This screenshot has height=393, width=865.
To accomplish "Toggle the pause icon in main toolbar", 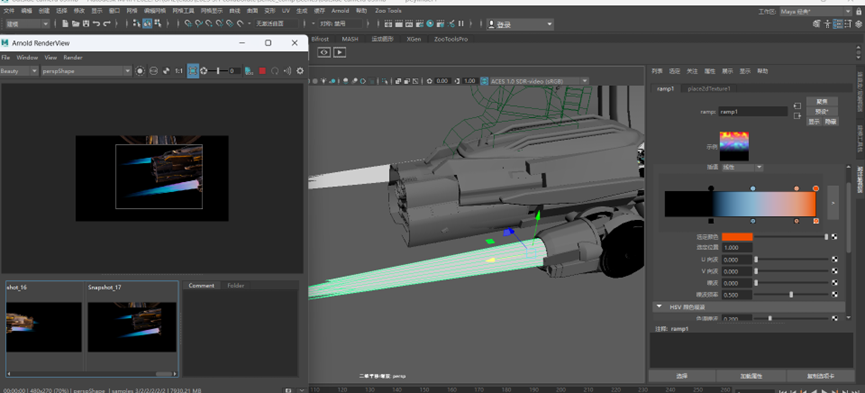I will pos(461,24).
